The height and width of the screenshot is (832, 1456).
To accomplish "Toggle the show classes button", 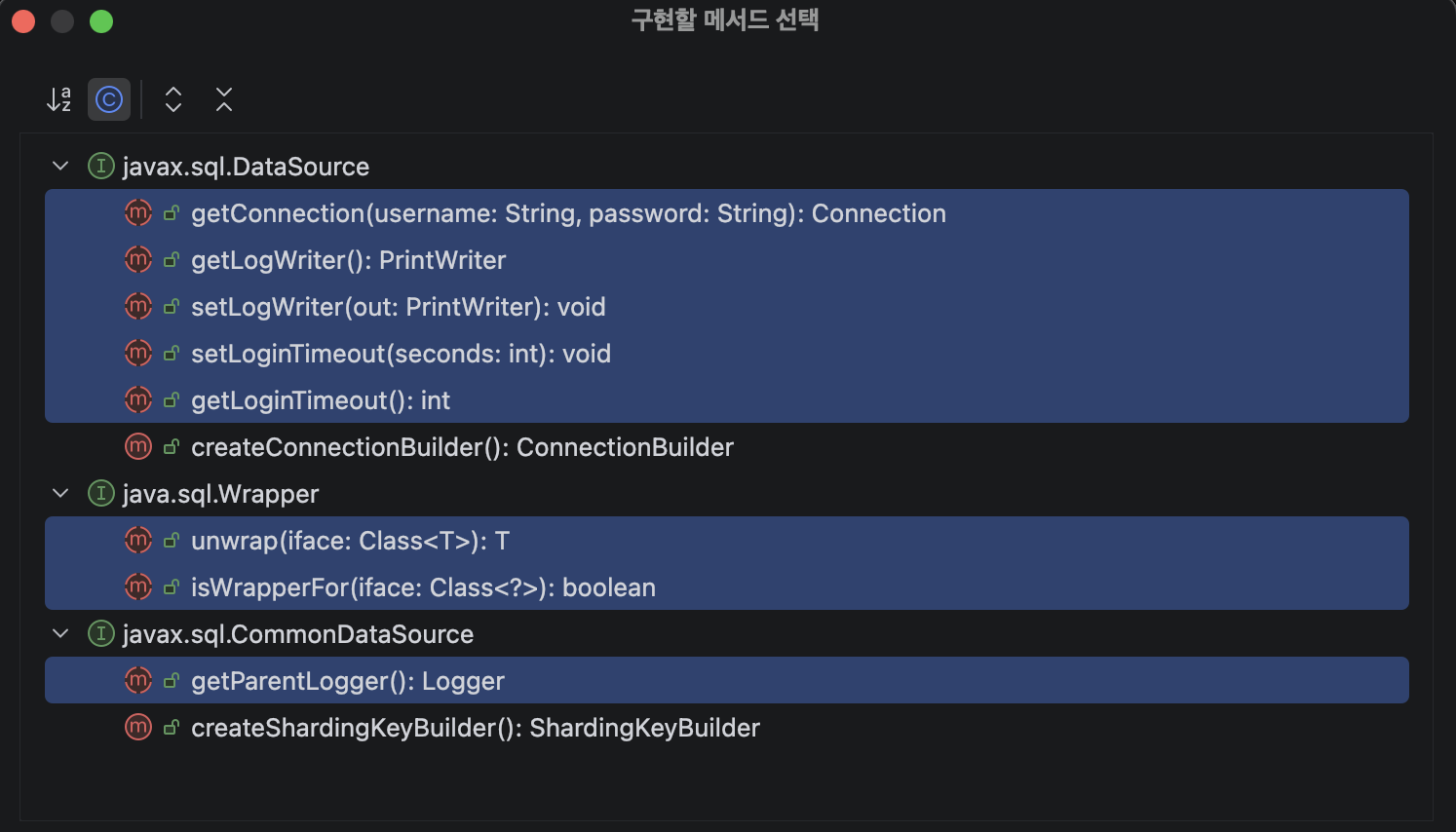I will 109,99.
